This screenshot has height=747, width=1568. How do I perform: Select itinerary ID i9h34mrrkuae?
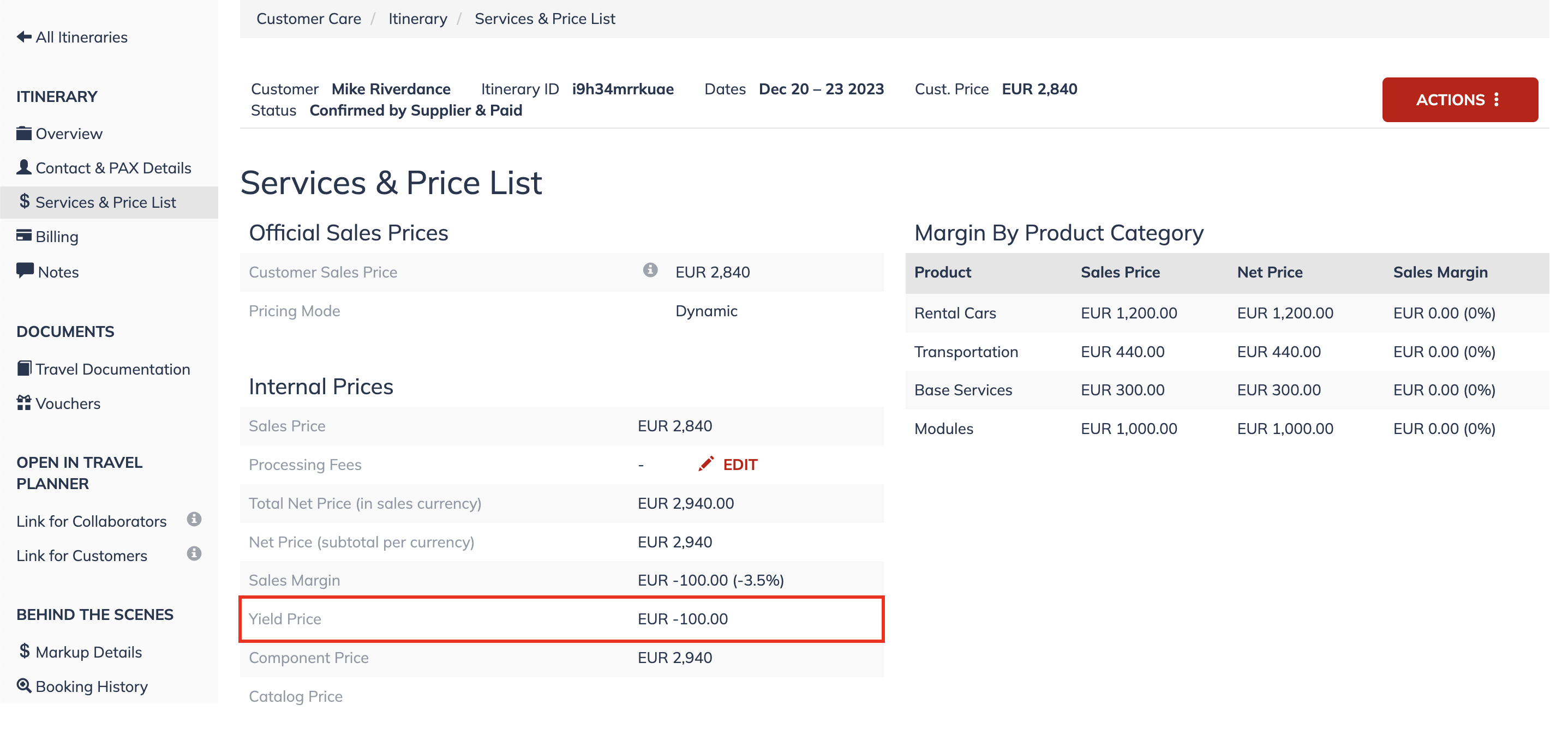click(x=623, y=89)
